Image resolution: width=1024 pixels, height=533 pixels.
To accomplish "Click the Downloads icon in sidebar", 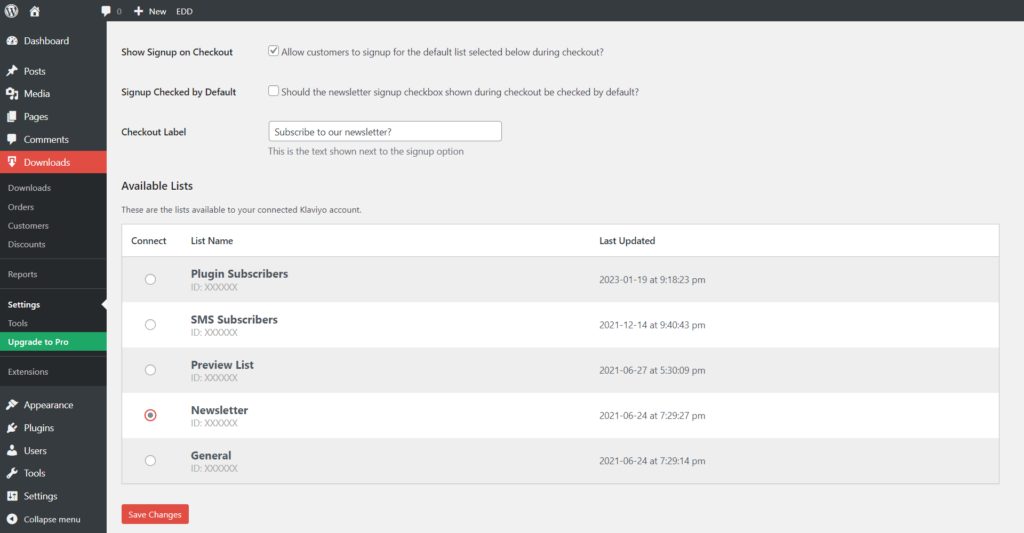I will coord(12,162).
